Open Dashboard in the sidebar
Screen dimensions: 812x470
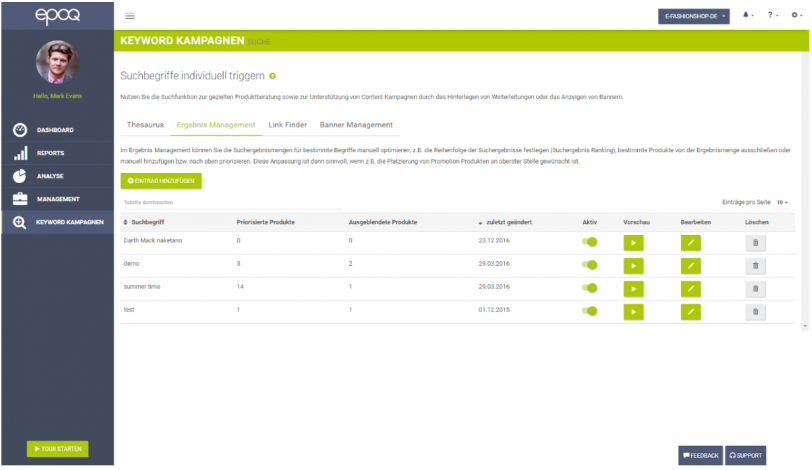tap(57, 130)
